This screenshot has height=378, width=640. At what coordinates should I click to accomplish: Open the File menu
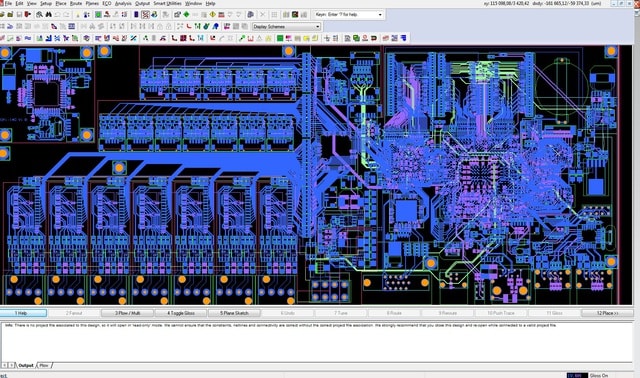(8, 3)
